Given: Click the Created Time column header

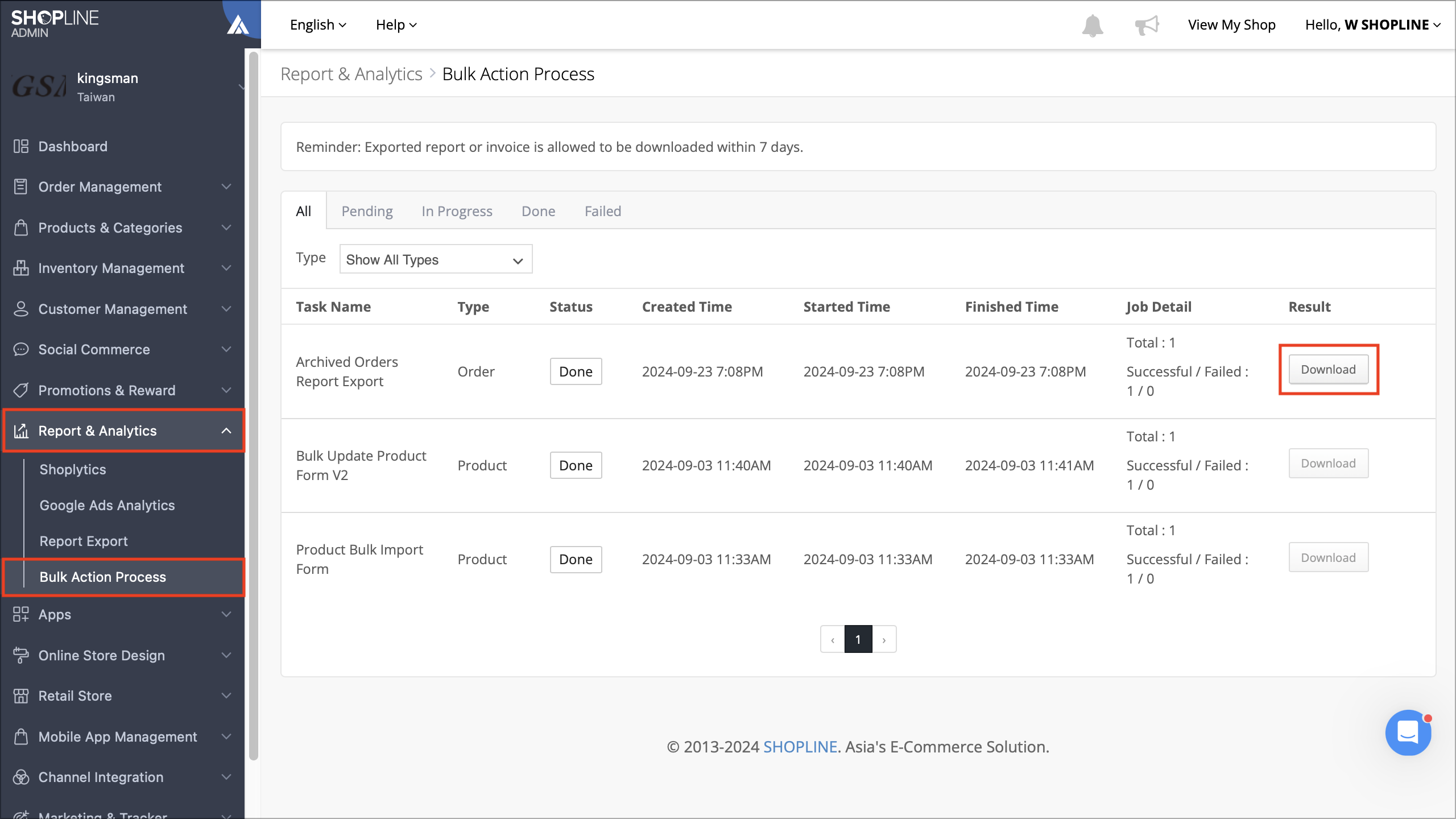Looking at the screenshot, I should 686,307.
